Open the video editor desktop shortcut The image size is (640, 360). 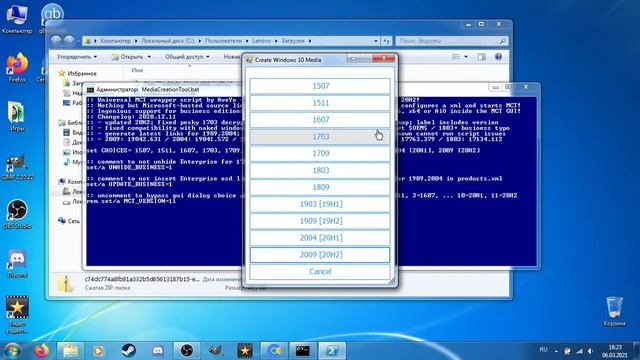(x=17, y=314)
